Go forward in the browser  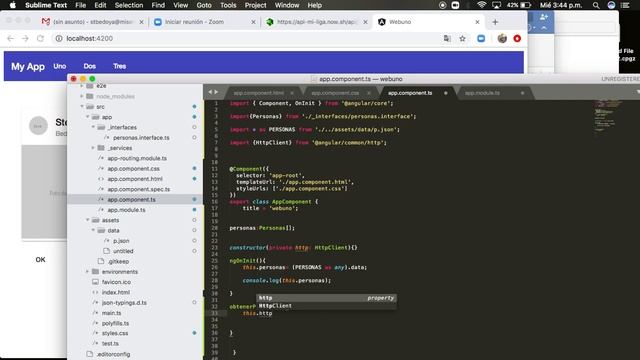[25, 38]
